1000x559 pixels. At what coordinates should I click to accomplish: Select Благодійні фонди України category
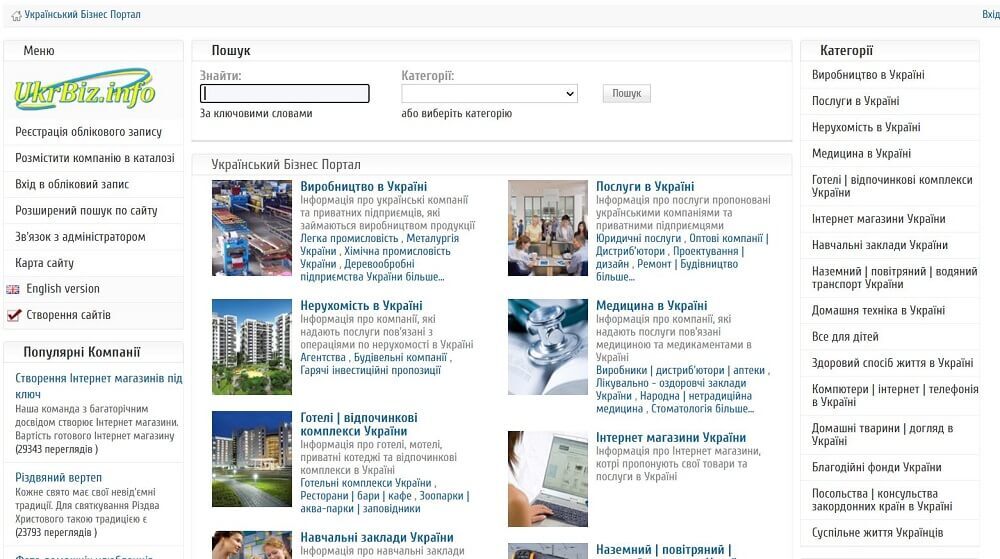876,468
